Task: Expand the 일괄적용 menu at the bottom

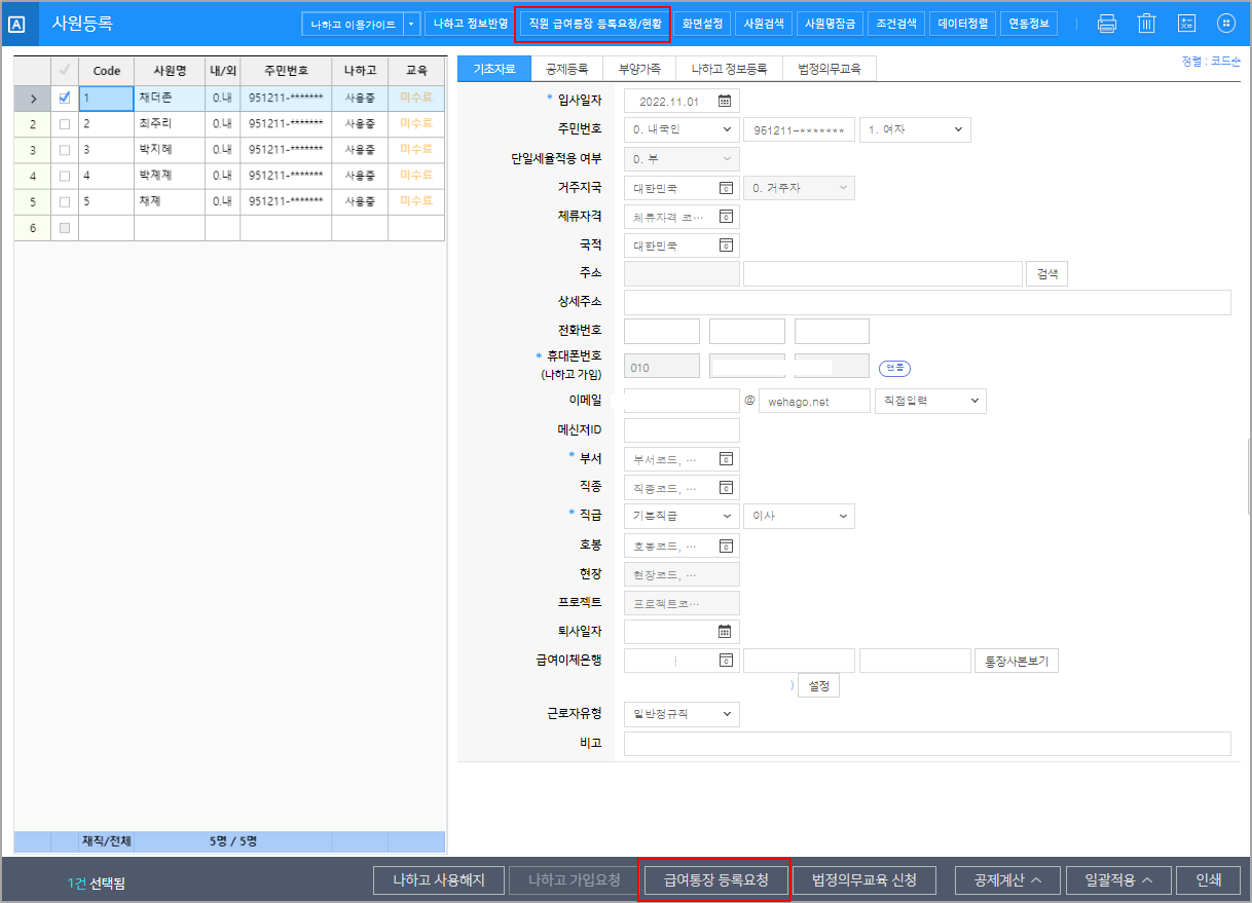Action: click(1117, 880)
